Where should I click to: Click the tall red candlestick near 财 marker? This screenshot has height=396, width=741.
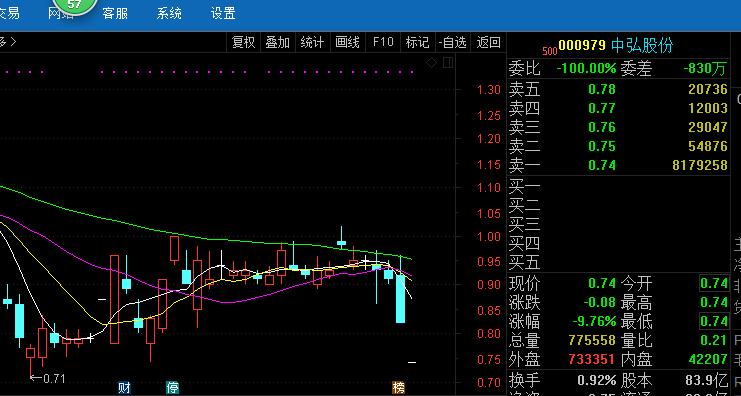tap(114, 299)
